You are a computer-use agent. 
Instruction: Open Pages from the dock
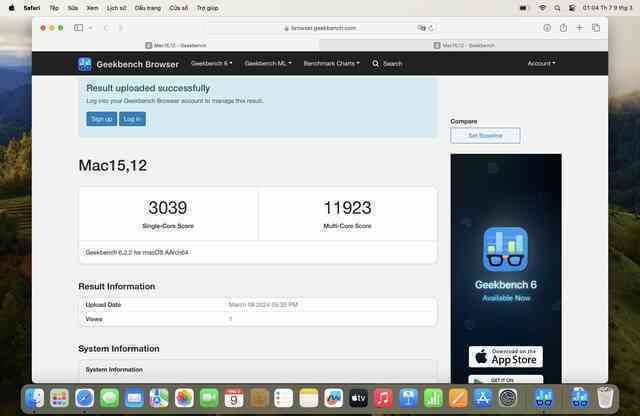(458, 398)
